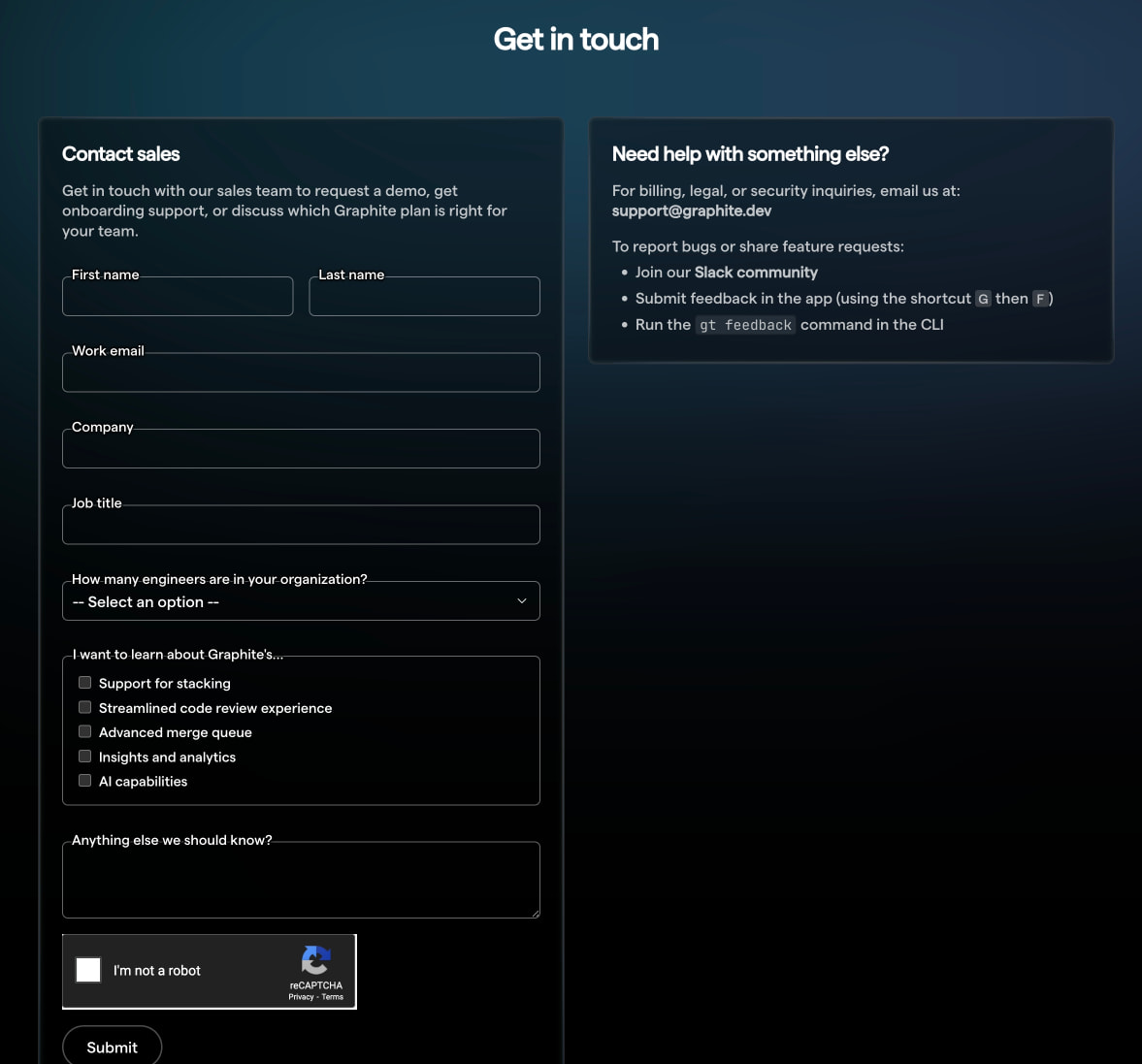Image resolution: width=1142 pixels, height=1064 pixels.
Task: Click the Need help with something else heading
Action: (750, 153)
